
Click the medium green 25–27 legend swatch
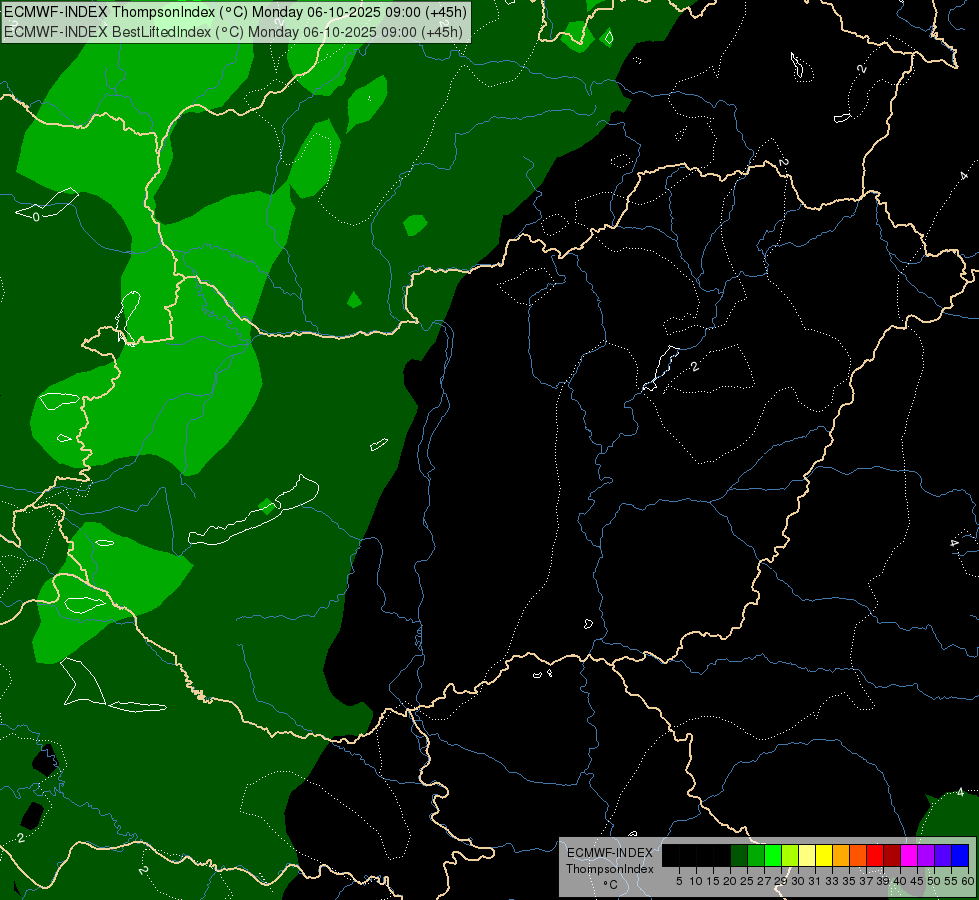[756, 855]
